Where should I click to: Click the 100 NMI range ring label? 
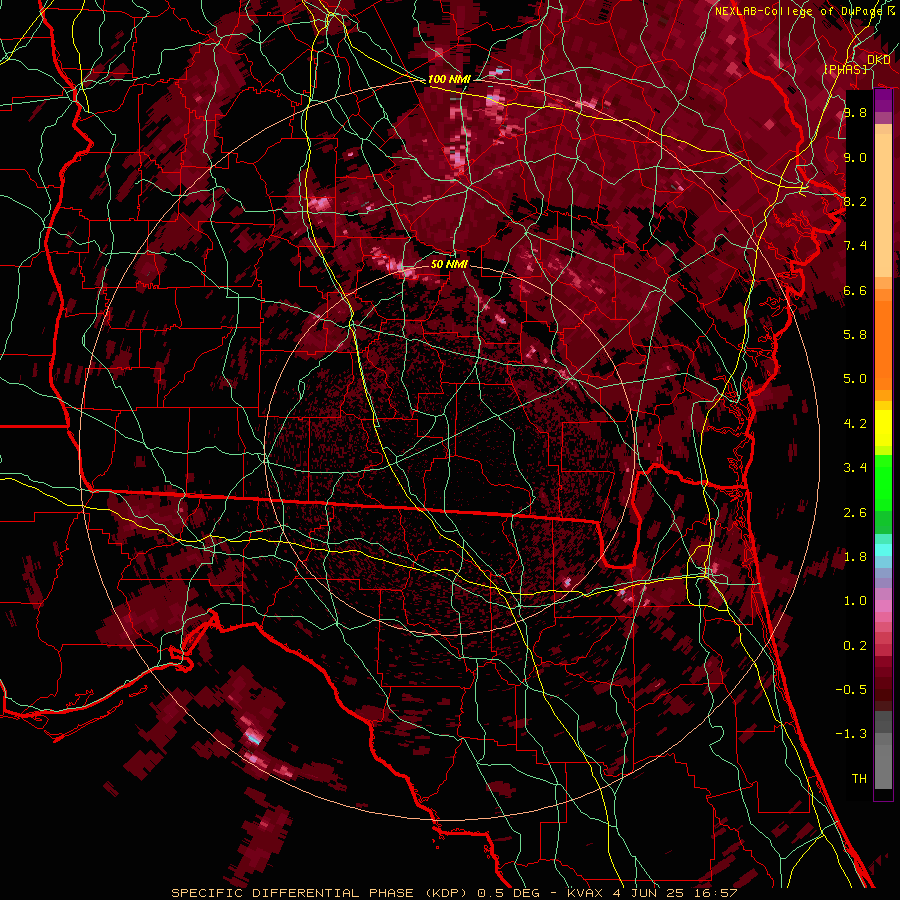click(x=449, y=79)
